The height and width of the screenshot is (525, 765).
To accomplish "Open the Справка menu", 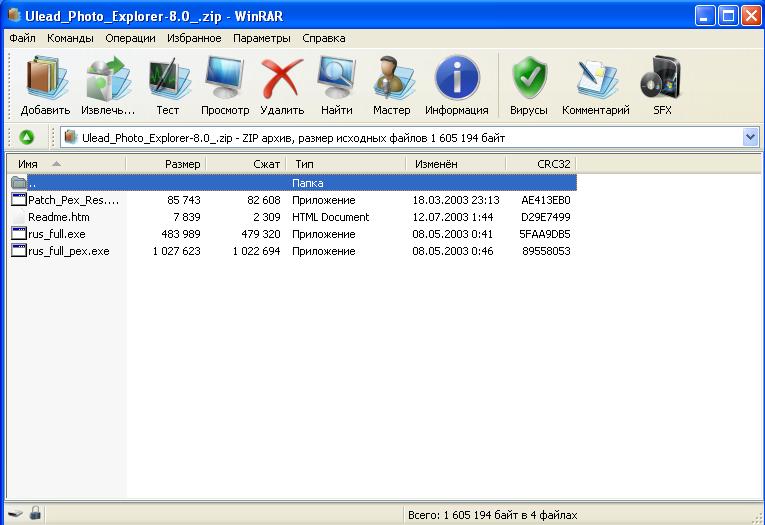I will tap(323, 38).
